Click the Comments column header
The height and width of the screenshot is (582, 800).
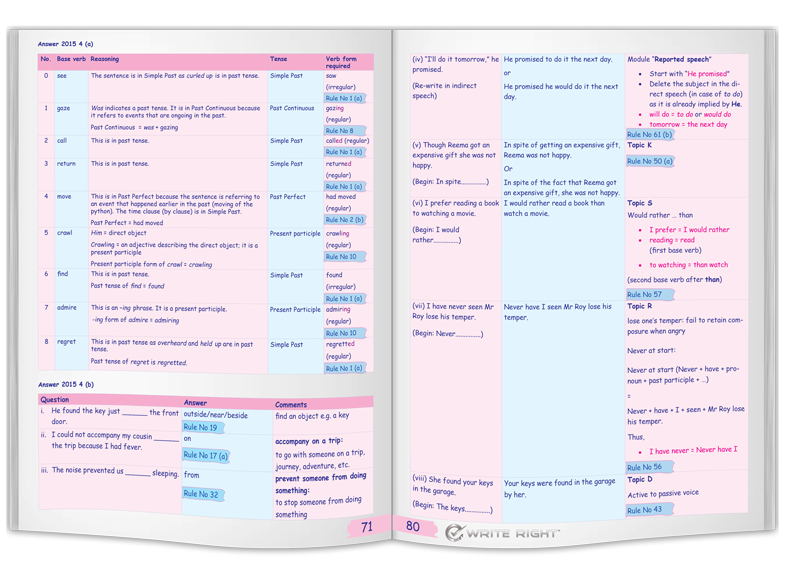tap(291, 405)
